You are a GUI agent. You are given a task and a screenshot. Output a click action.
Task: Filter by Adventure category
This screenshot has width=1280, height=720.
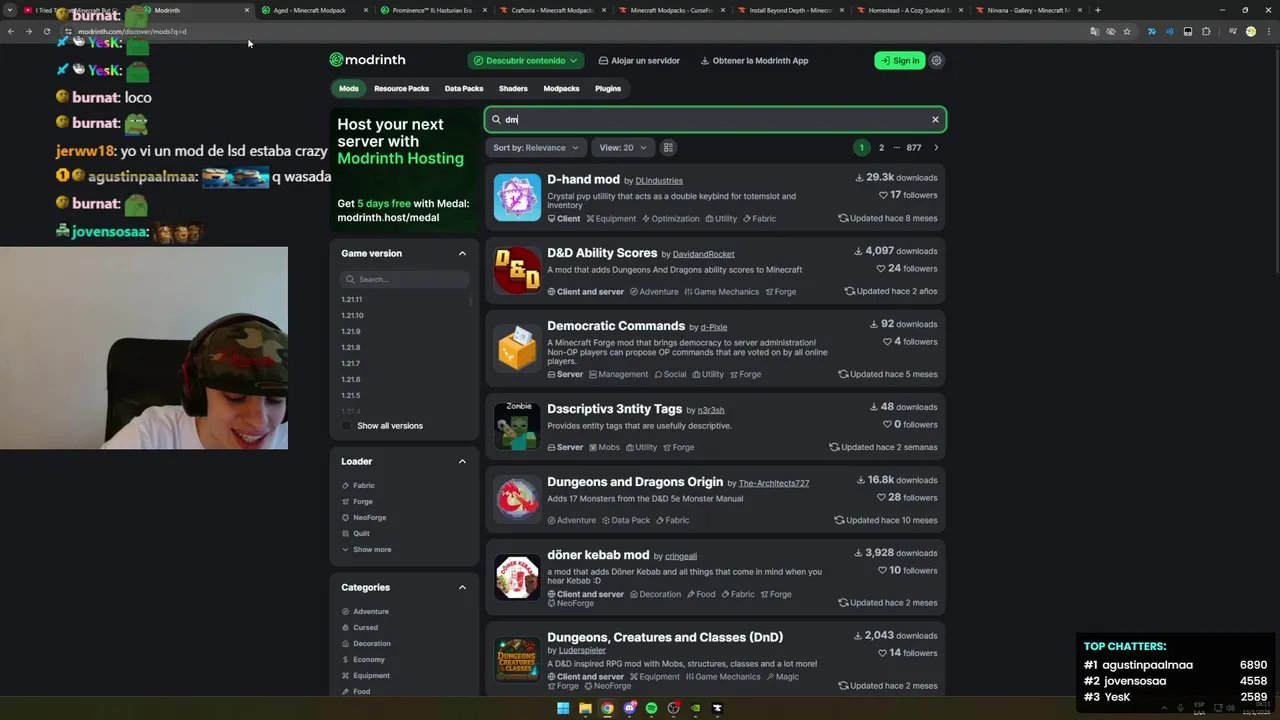coord(365,611)
